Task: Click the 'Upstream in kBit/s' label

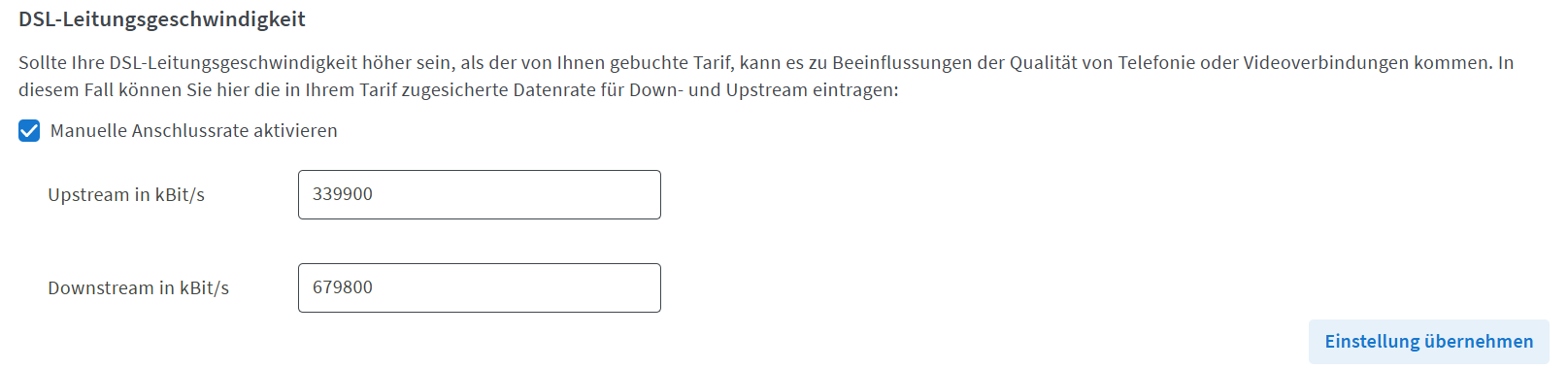Action: pyautogui.click(x=126, y=195)
